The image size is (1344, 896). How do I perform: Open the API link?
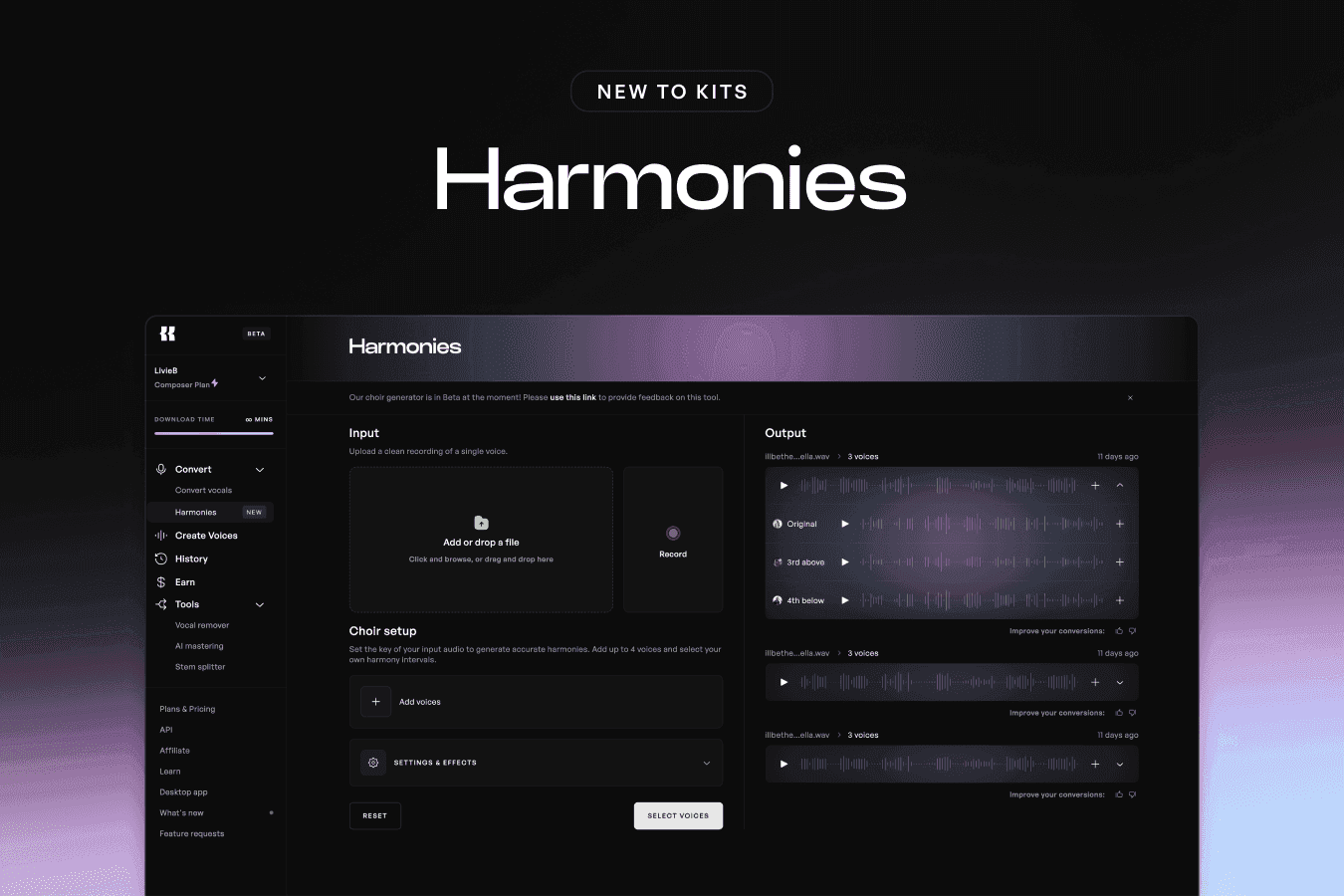click(x=166, y=730)
